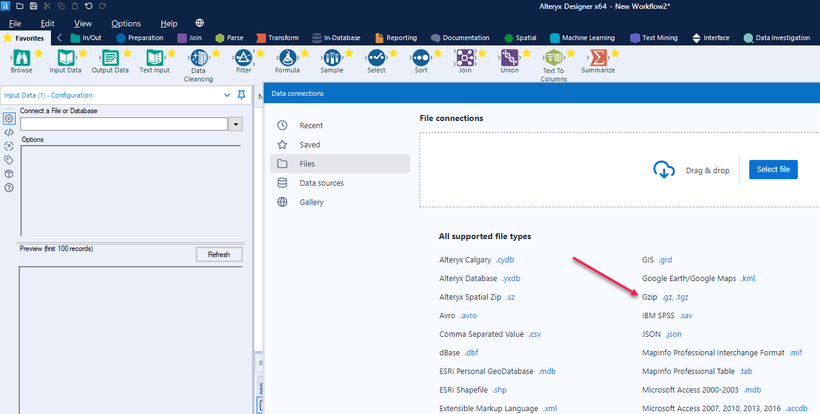820x414 pixels.
Task: Click the .avro file type link
Action: pos(468,316)
